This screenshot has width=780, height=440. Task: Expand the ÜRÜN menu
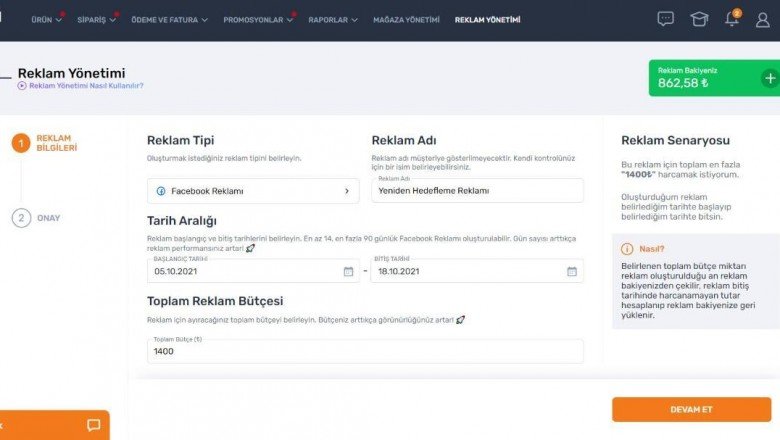[46, 20]
